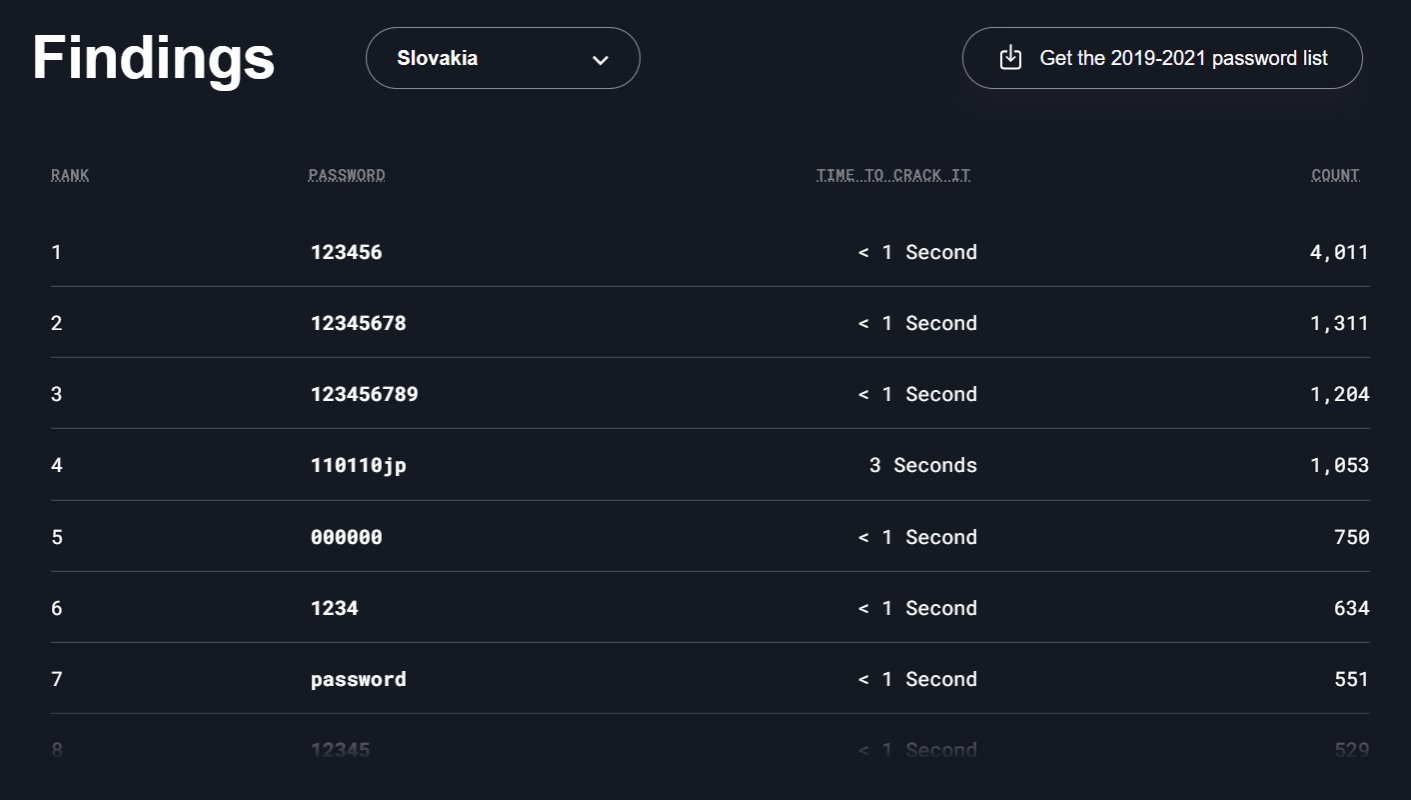Select the 110110jp password entry
This screenshot has width=1411, height=800.
(358, 465)
